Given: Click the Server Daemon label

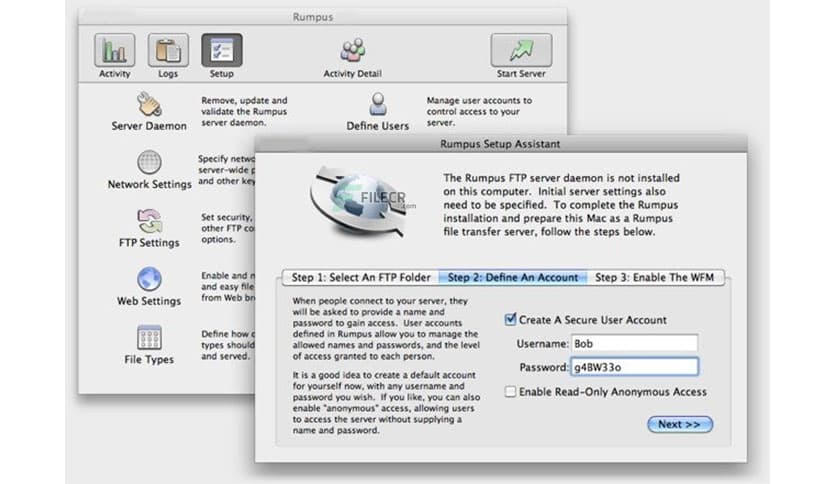Looking at the screenshot, I should pos(149,126).
